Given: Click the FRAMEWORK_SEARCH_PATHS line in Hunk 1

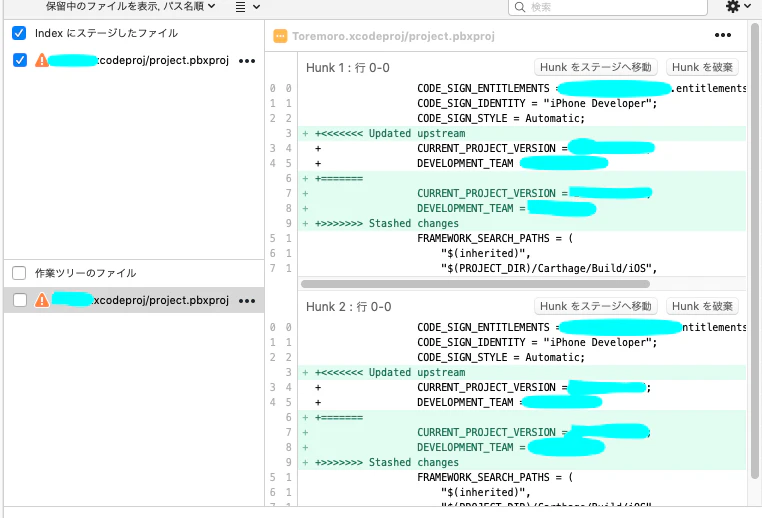Looking at the screenshot, I should [522, 238].
